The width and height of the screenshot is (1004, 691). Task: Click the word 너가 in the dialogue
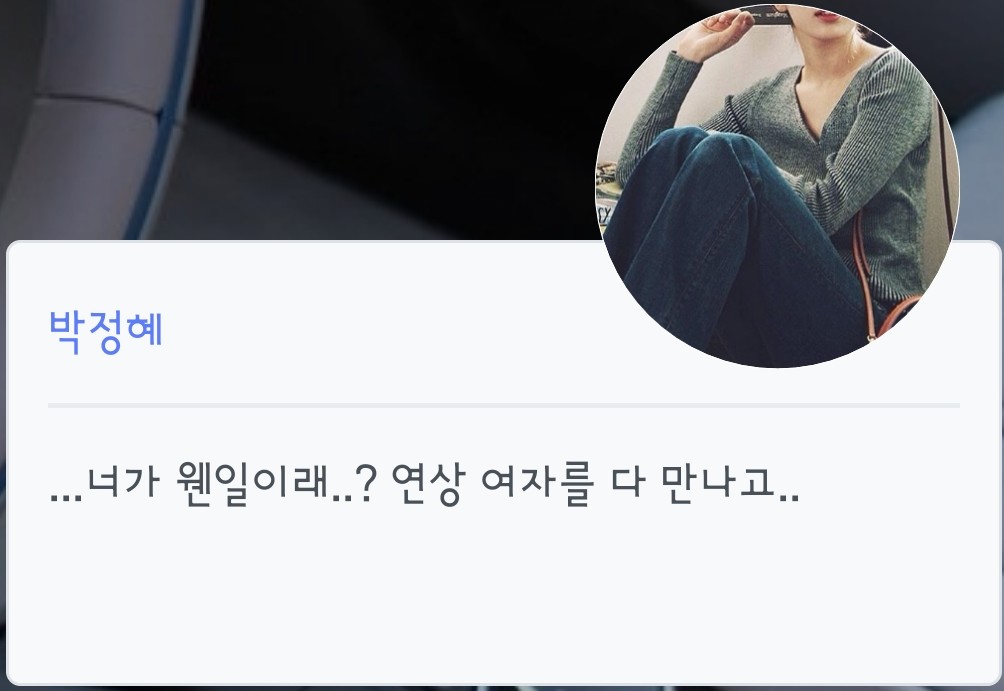[x=123, y=482]
